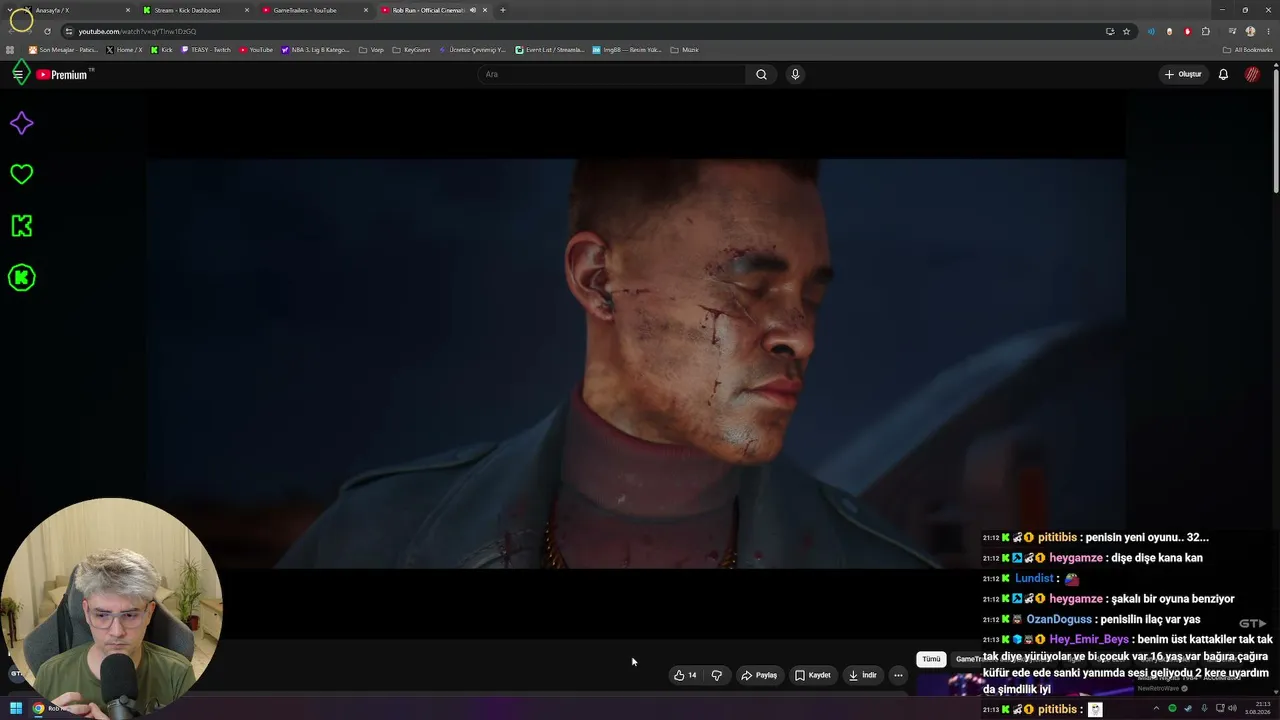Open the Windows Start menu

click(x=16, y=708)
